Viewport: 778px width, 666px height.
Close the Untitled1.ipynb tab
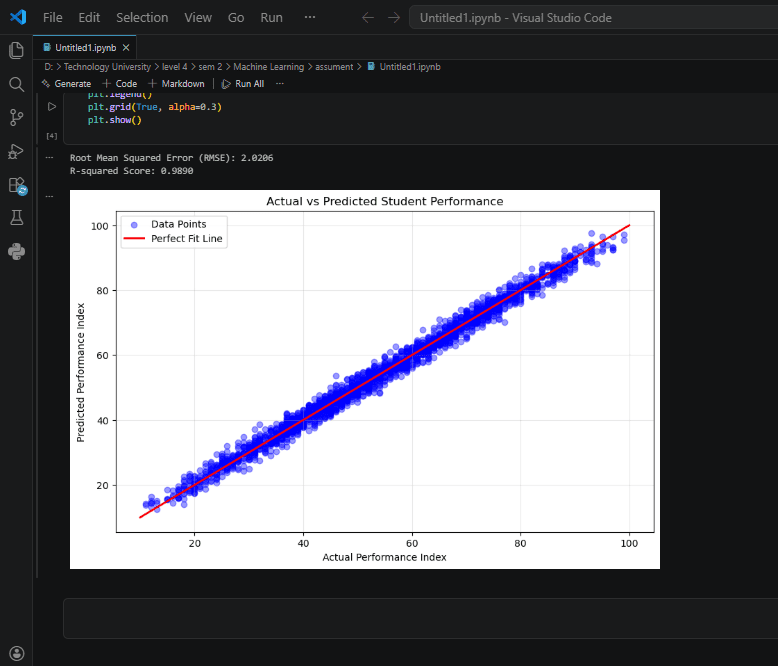coord(126,48)
